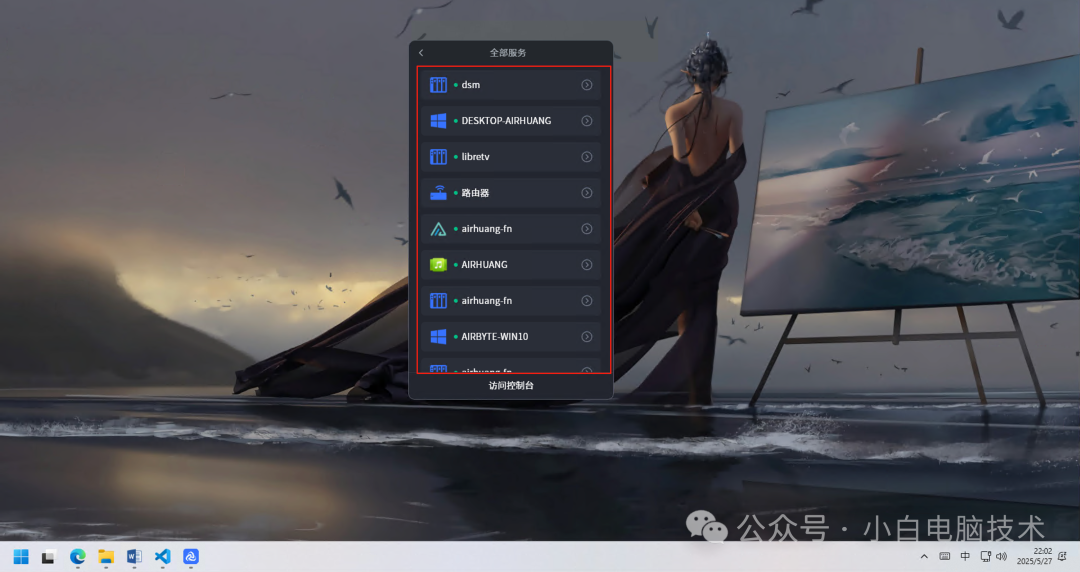Select the airhuang-fn name beside the triangle logo
Screen dimensions: 1080x572
(x=486, y=229)
